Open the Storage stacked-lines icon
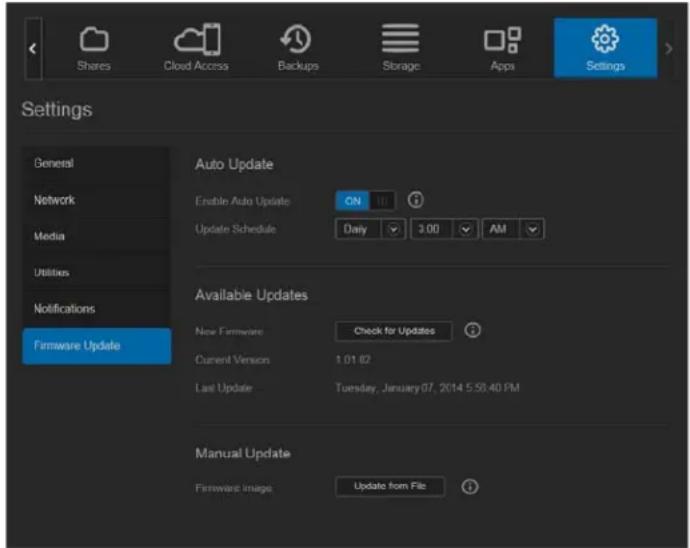This screenshot has height=548, width=690. 400,39
